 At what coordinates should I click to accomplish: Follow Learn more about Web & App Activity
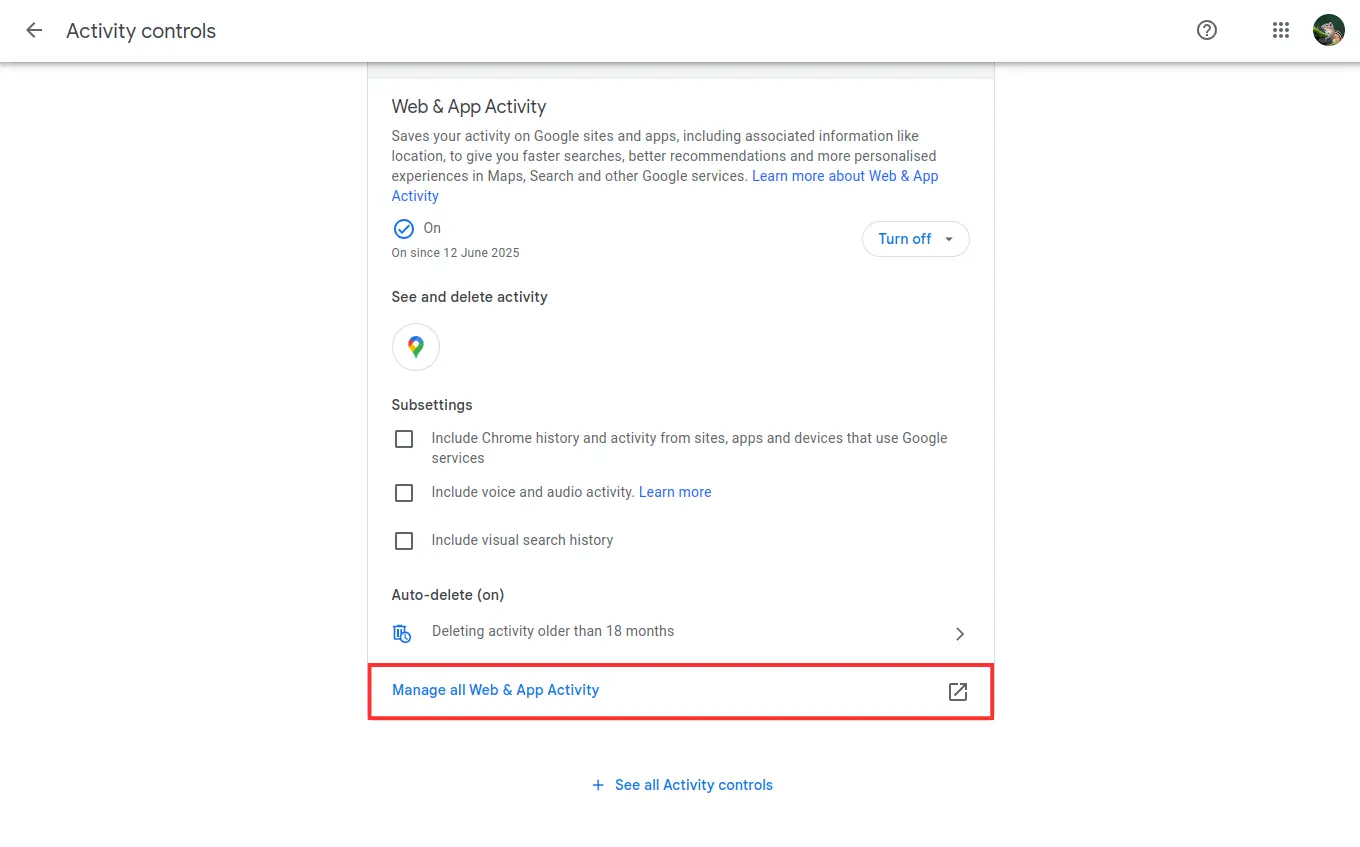pos(845,176)
